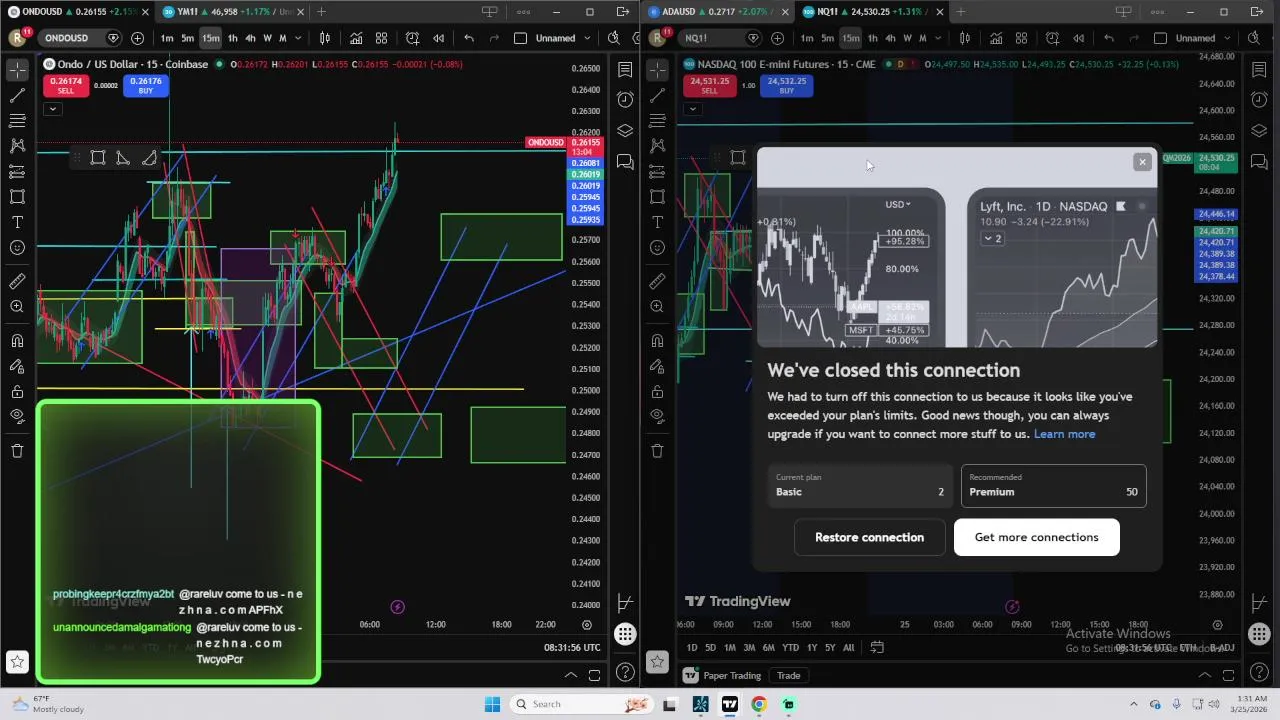Screen dimensions: 1280x720
Task: Toggle magnet mode in left window sidebar
Action: tap(17, 341)
